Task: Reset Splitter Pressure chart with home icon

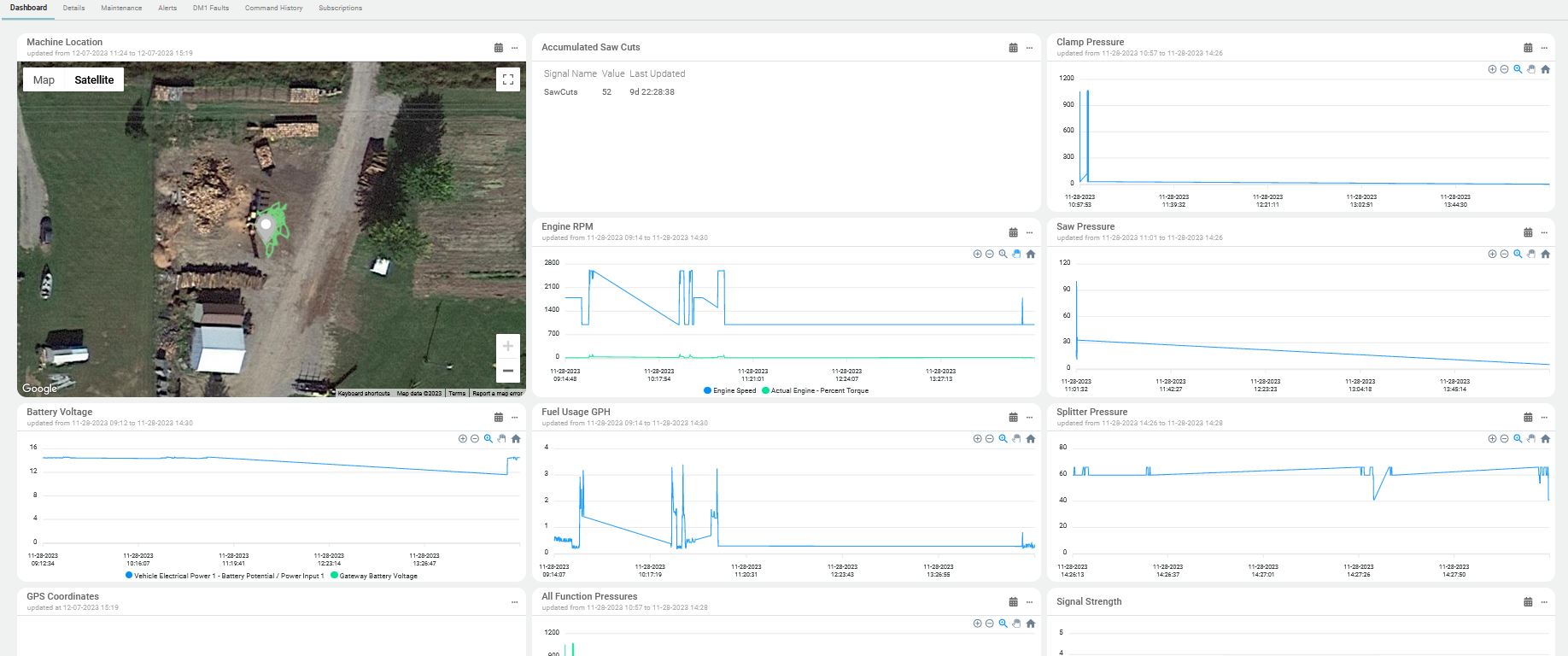Action: pyautogui.click(x=1545, y=439)
